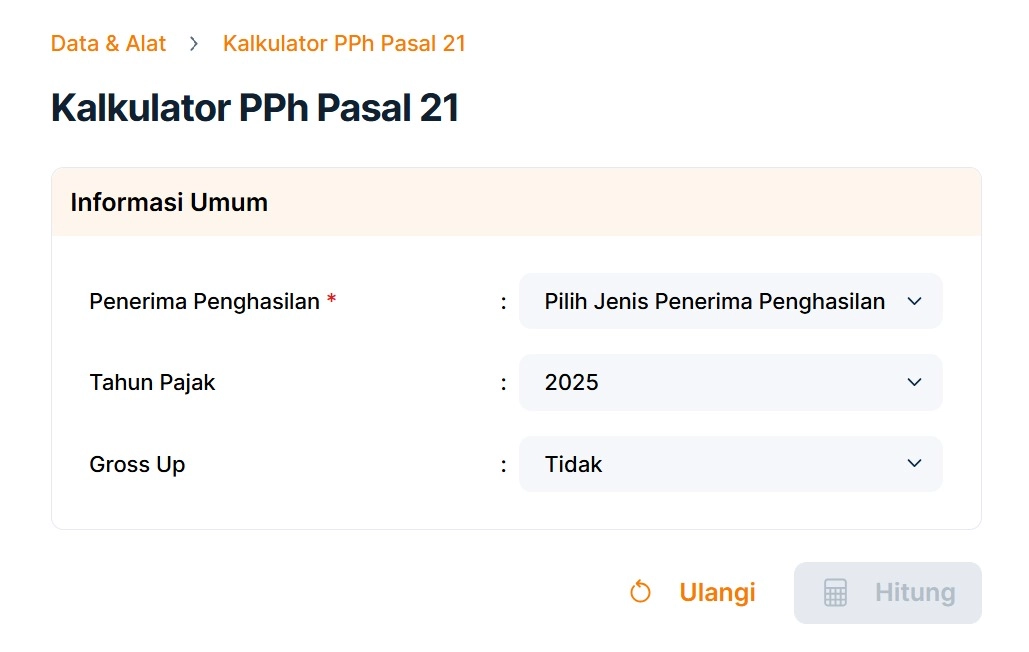
Task: Click the Gross Up field label
Action: (x=137, y=464)
